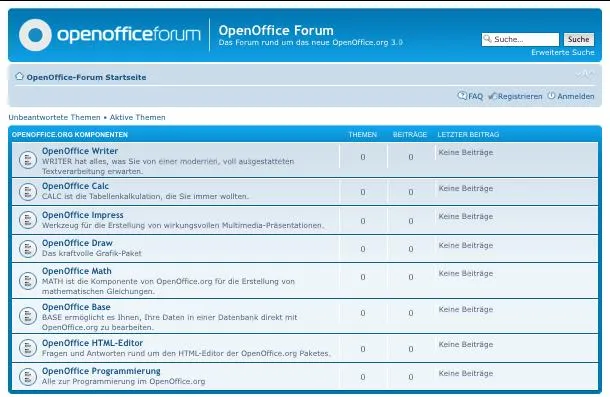
Task: Click the forum icon for OpenOffice Math
Action: point(28,281)
